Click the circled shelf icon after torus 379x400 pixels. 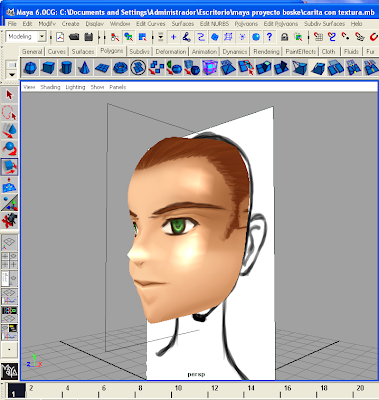(x=138, y=68)
